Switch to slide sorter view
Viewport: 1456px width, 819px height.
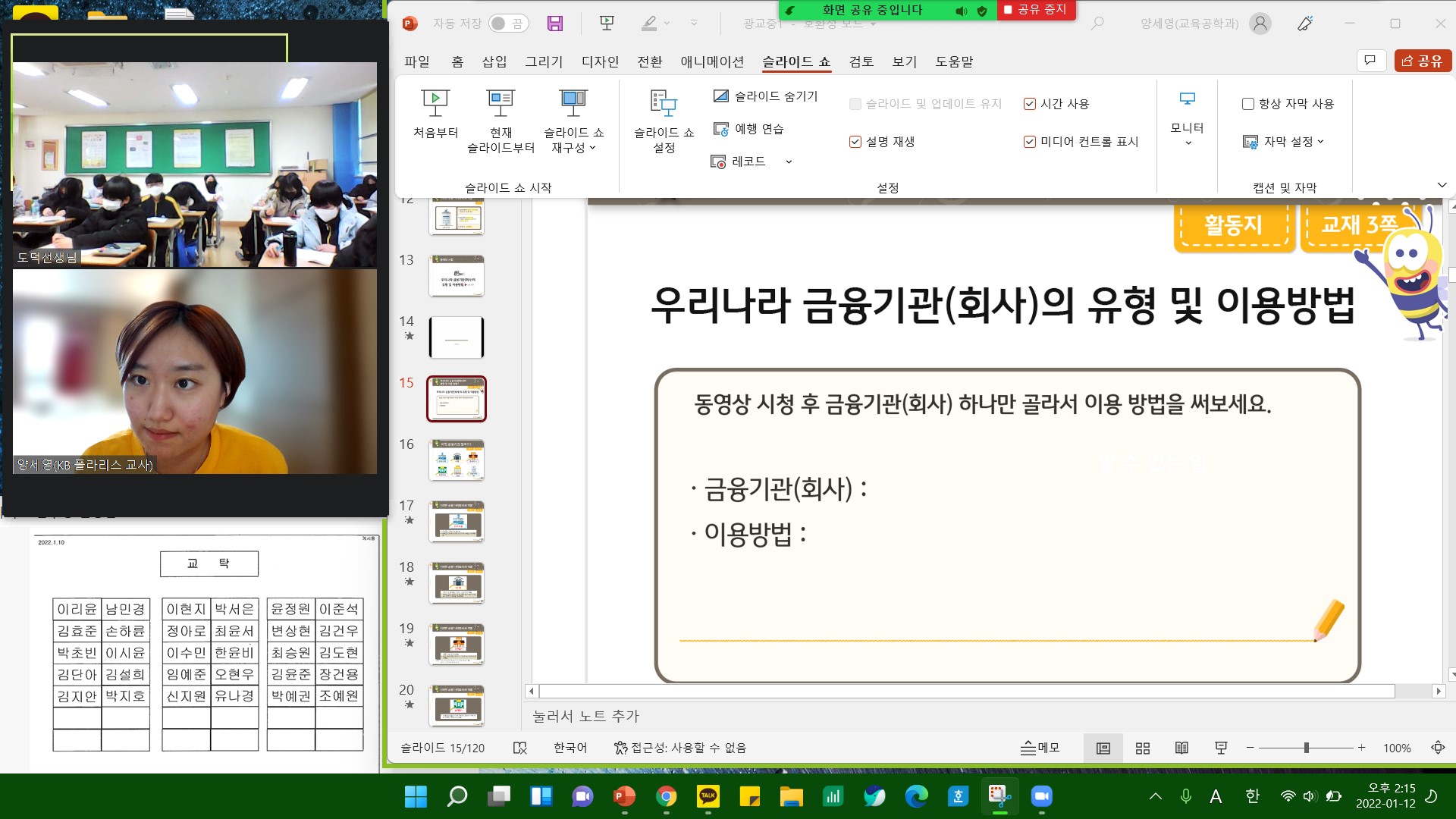[x=1143, y=748]
